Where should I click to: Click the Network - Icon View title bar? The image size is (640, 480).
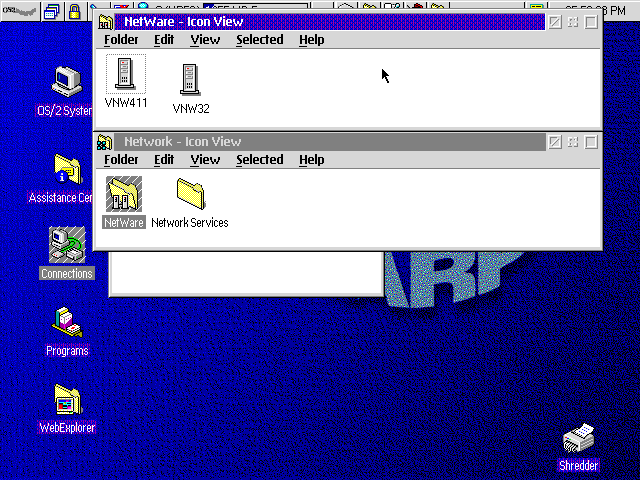coord(329,142)
